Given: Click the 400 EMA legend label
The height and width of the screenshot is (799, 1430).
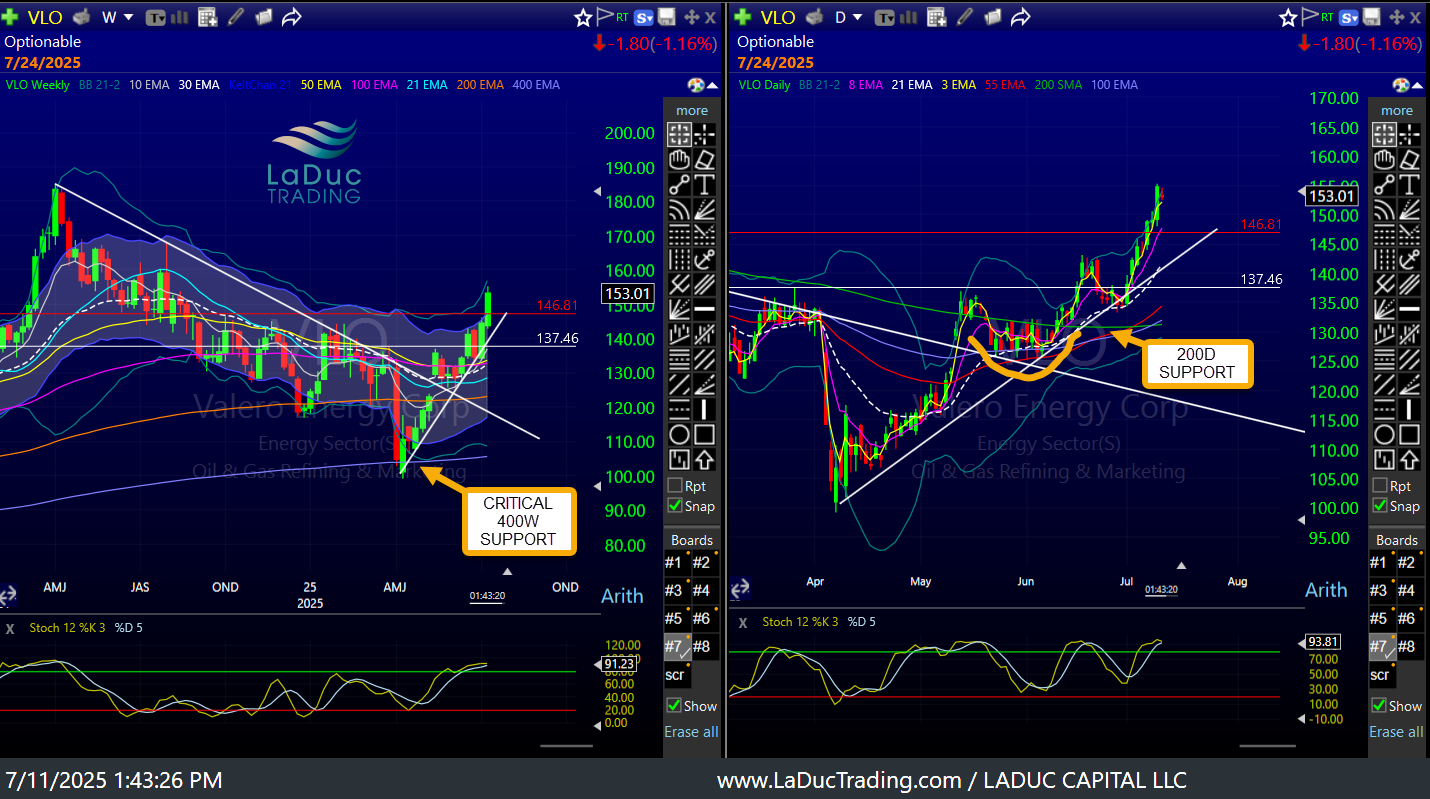Looking at the screenshot, I should pyautogui.click(x=536, y=85).
